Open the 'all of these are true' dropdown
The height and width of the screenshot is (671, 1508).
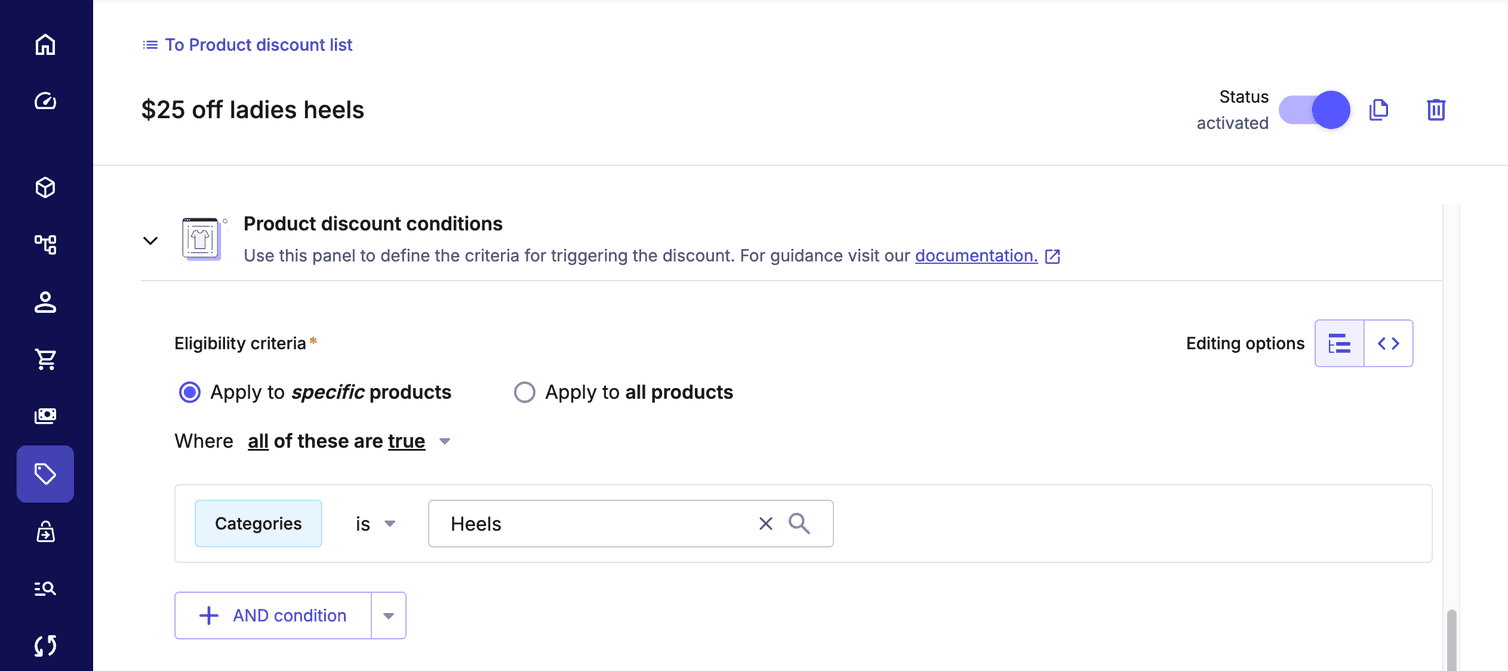(444, 441)
